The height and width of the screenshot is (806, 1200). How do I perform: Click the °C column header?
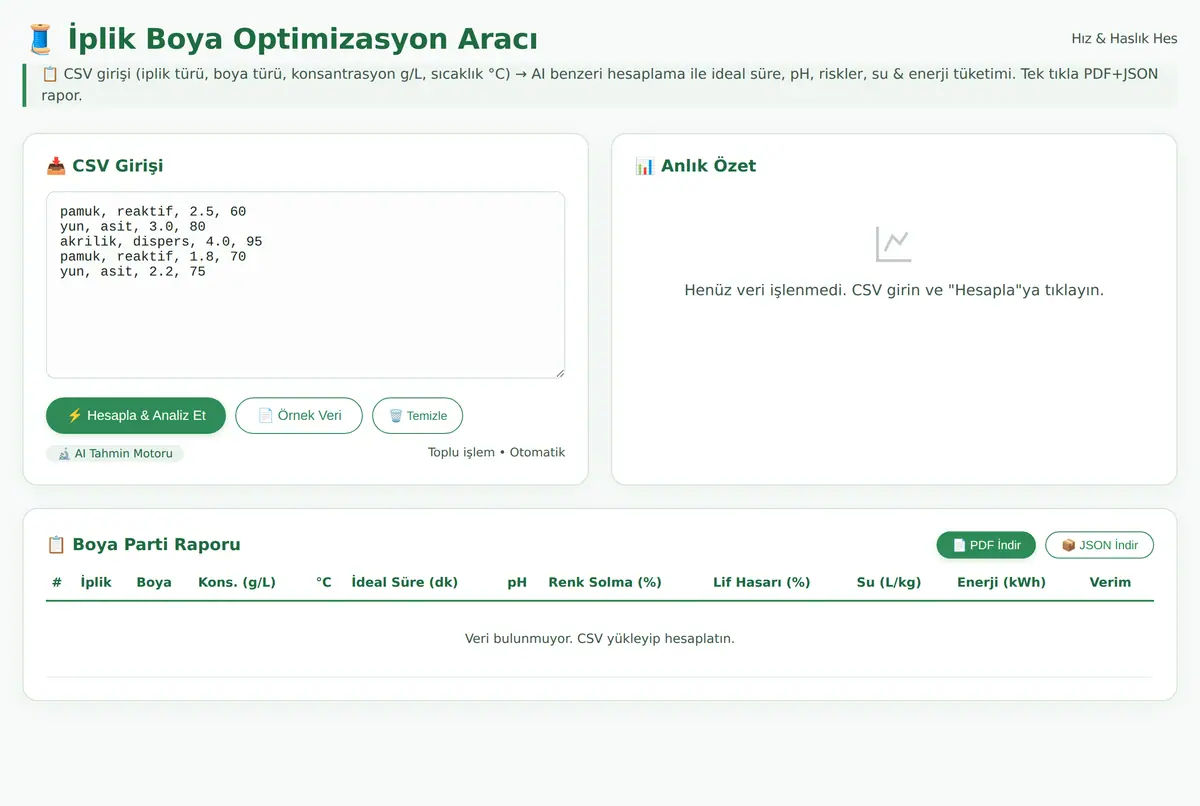(324, 582)
